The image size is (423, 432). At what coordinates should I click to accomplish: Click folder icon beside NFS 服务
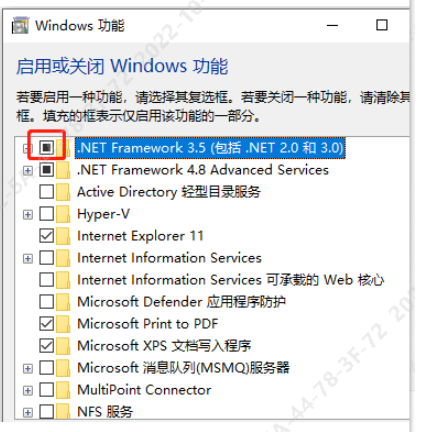[x=63, y=411]
